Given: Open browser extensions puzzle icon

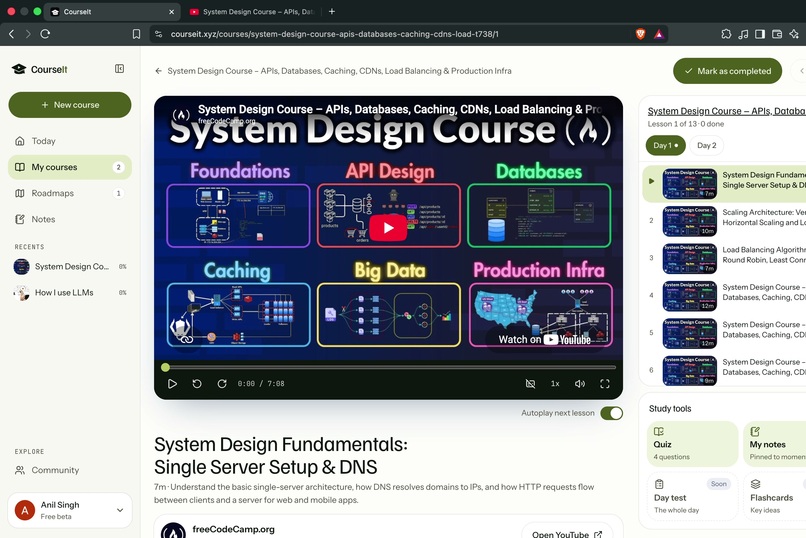Looking at the screenshot, I should pyautogui.click(x=726, y=34).
